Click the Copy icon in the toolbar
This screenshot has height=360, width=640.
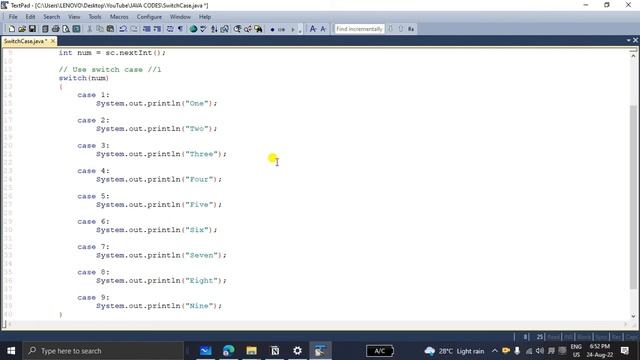pos(100,29)
